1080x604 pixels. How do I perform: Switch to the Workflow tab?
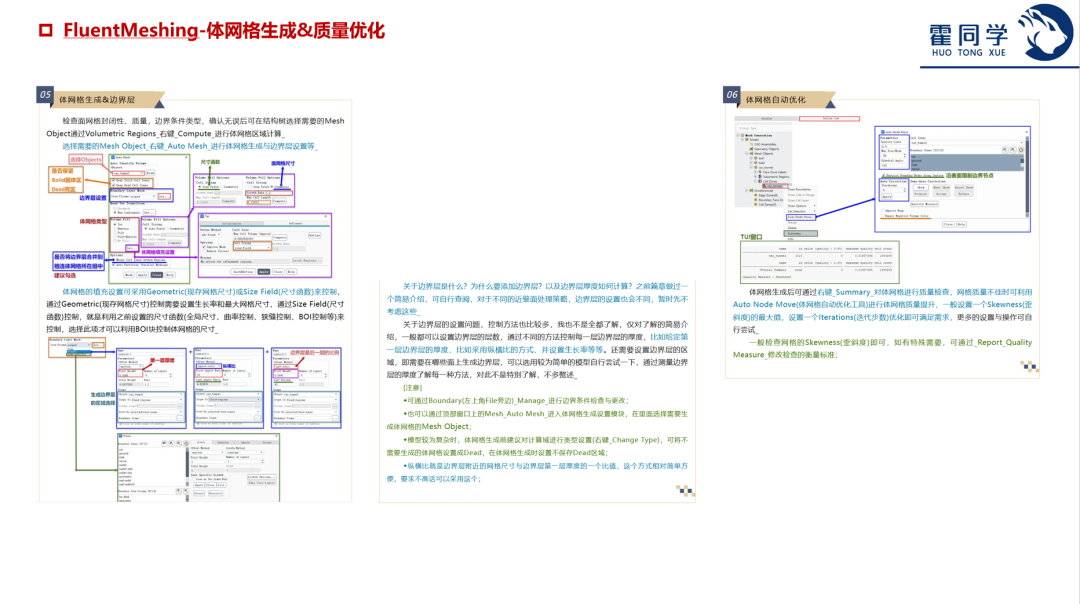click(x=767, y=118)
